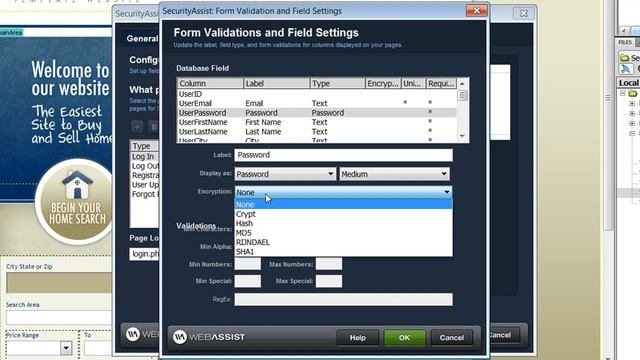Viewport: 640px width, 360px height.
Task: Choose MD5 encryption option
Action: click(x=343, y=233)
